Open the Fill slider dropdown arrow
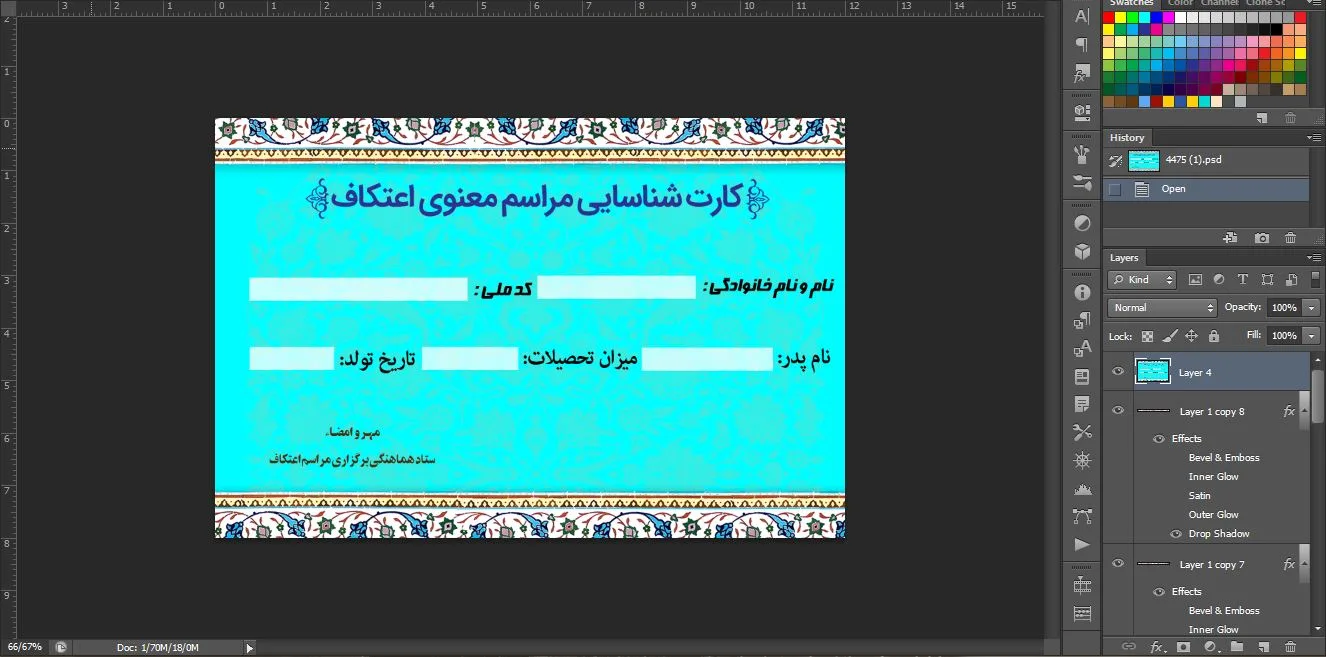Screen dimensions: 1326x657 [x=1312, y=336]
